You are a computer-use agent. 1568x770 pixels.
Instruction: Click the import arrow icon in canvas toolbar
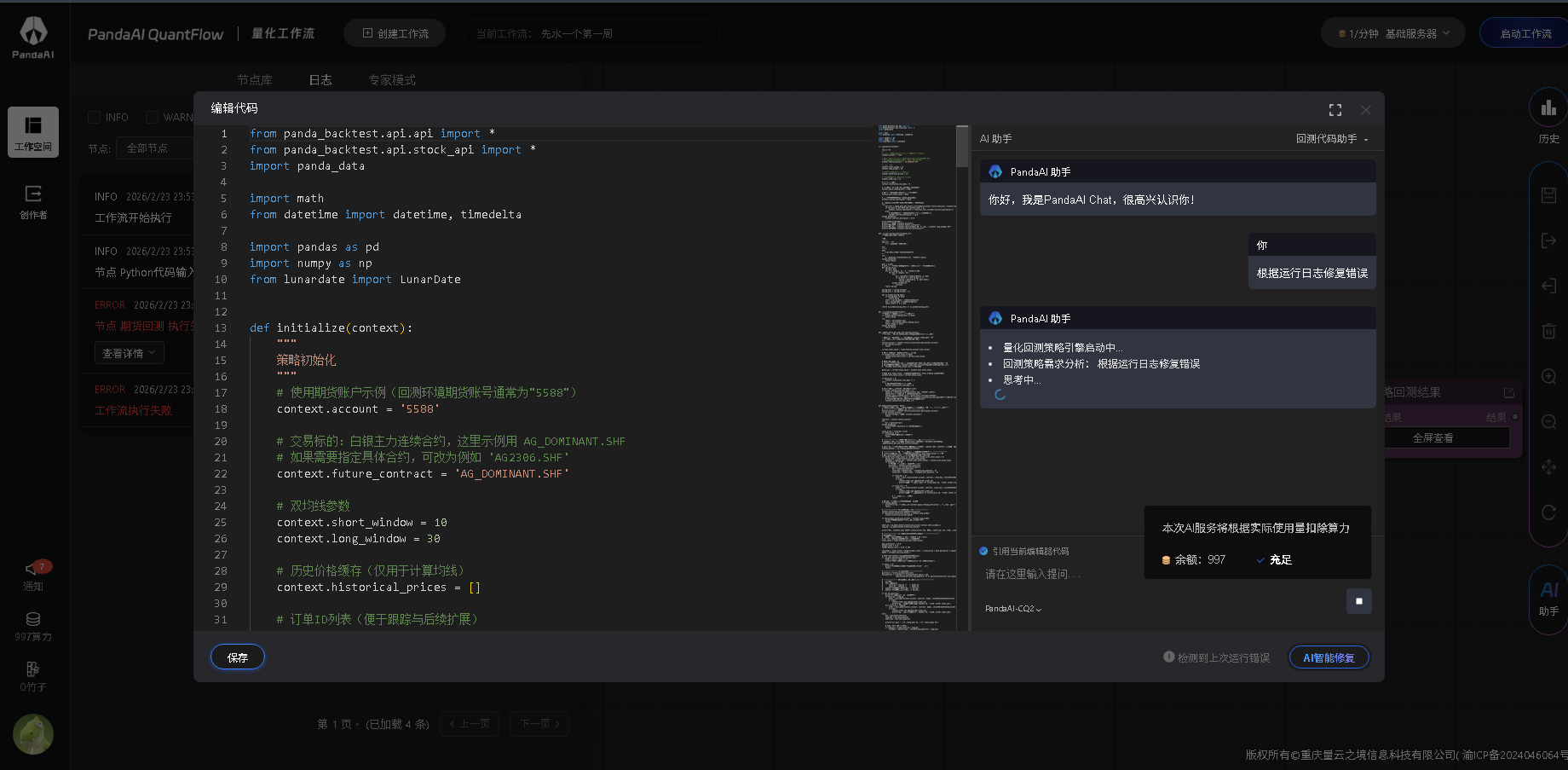(1548, 286)
